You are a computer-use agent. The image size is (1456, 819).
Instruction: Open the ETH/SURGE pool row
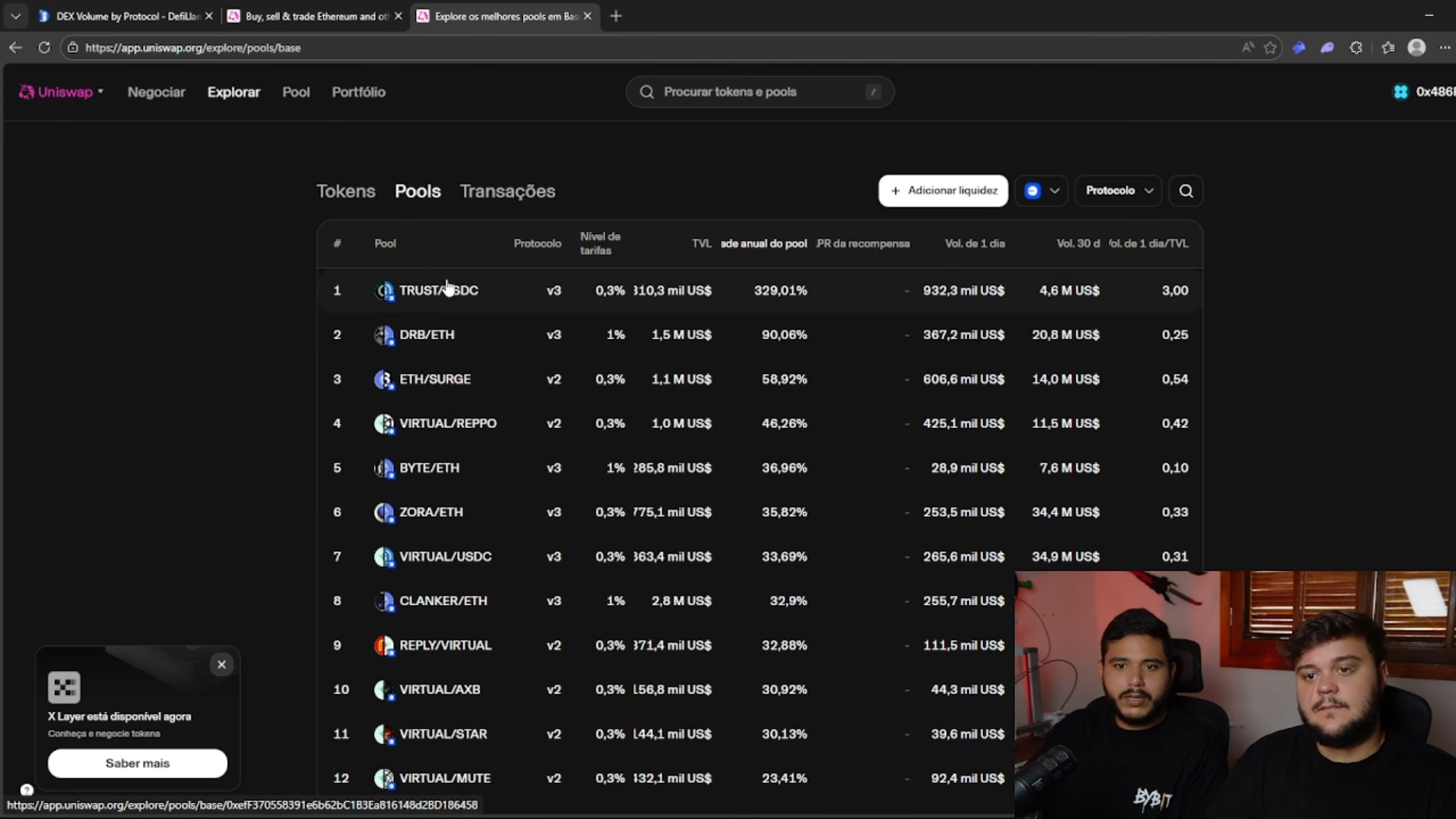click(x=760, y=379)
